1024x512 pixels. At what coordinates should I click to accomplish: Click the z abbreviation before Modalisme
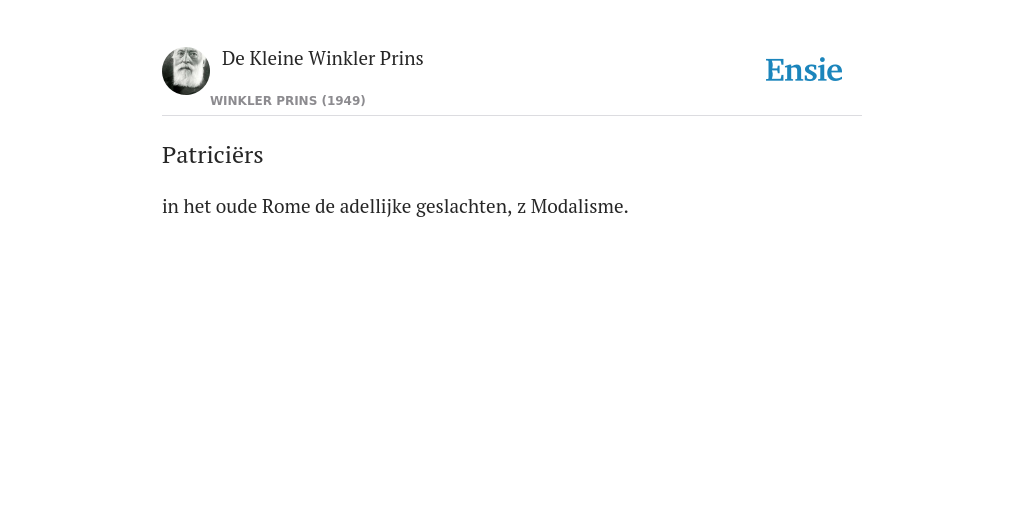[x=521, y=208]
